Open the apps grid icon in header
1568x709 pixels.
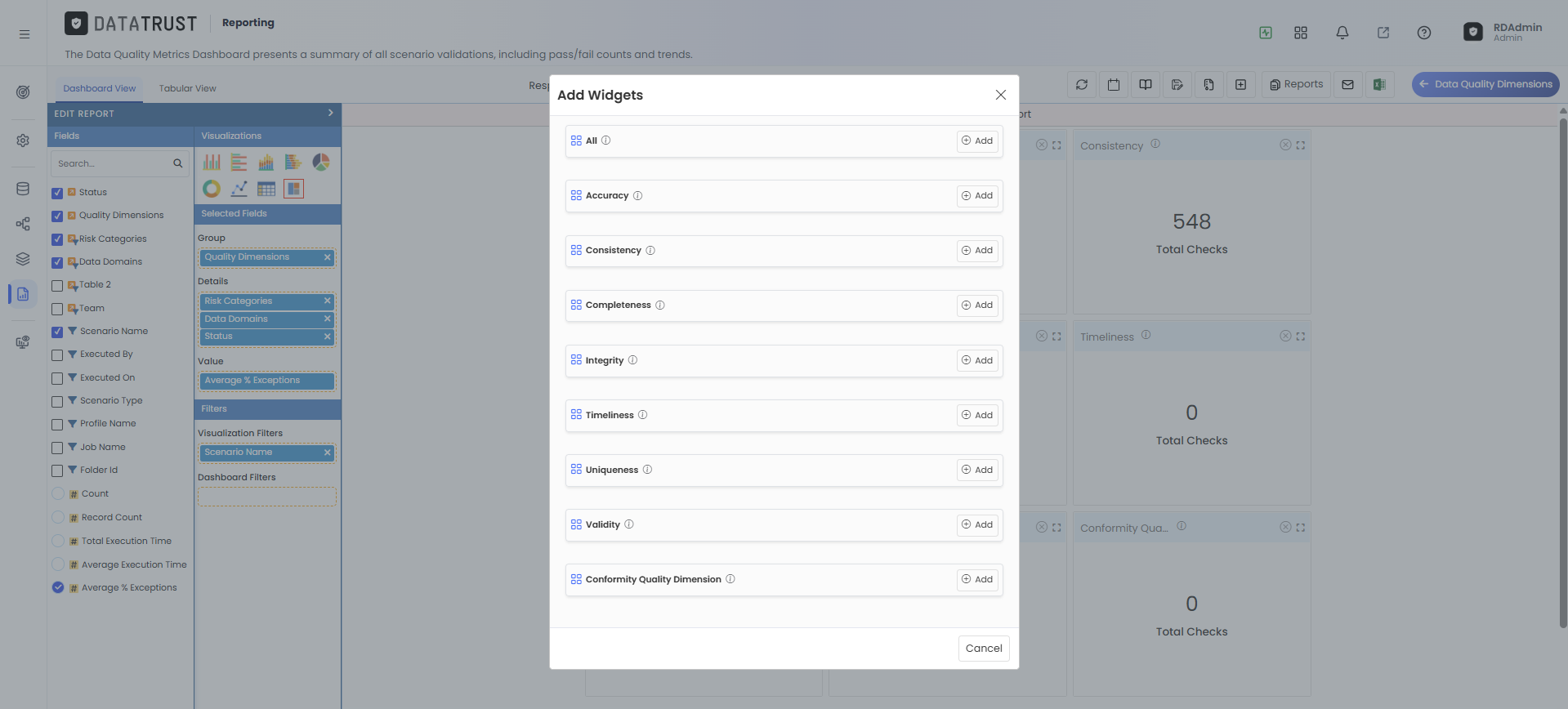click(x=1301, y=33)
